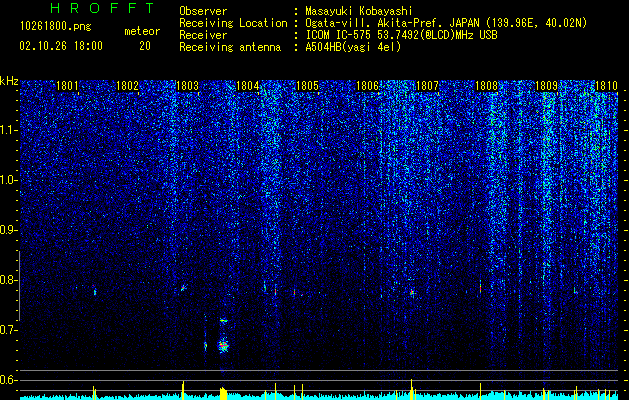The image size is (629, 400).
Task: Click the 1809 time marker
Action: click(x=547, y=86)
